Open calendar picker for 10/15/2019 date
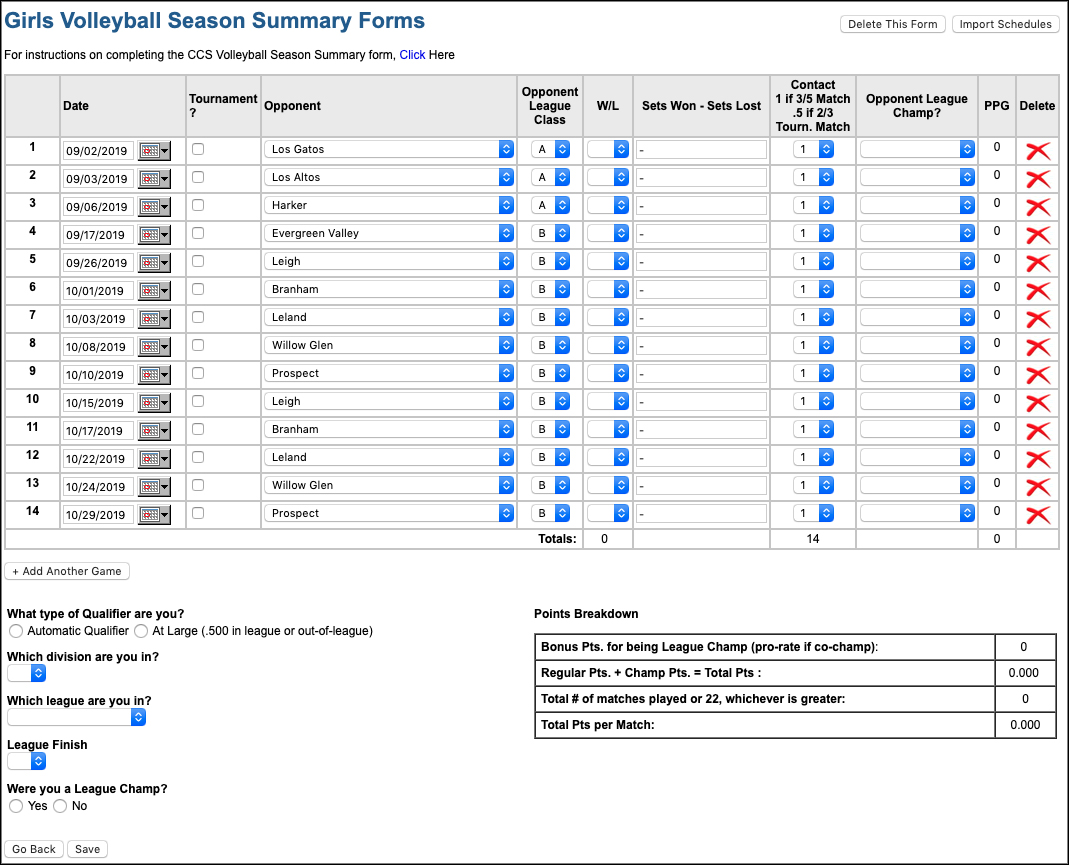The height and width of the screenshot is (865, 1069). 154,402
